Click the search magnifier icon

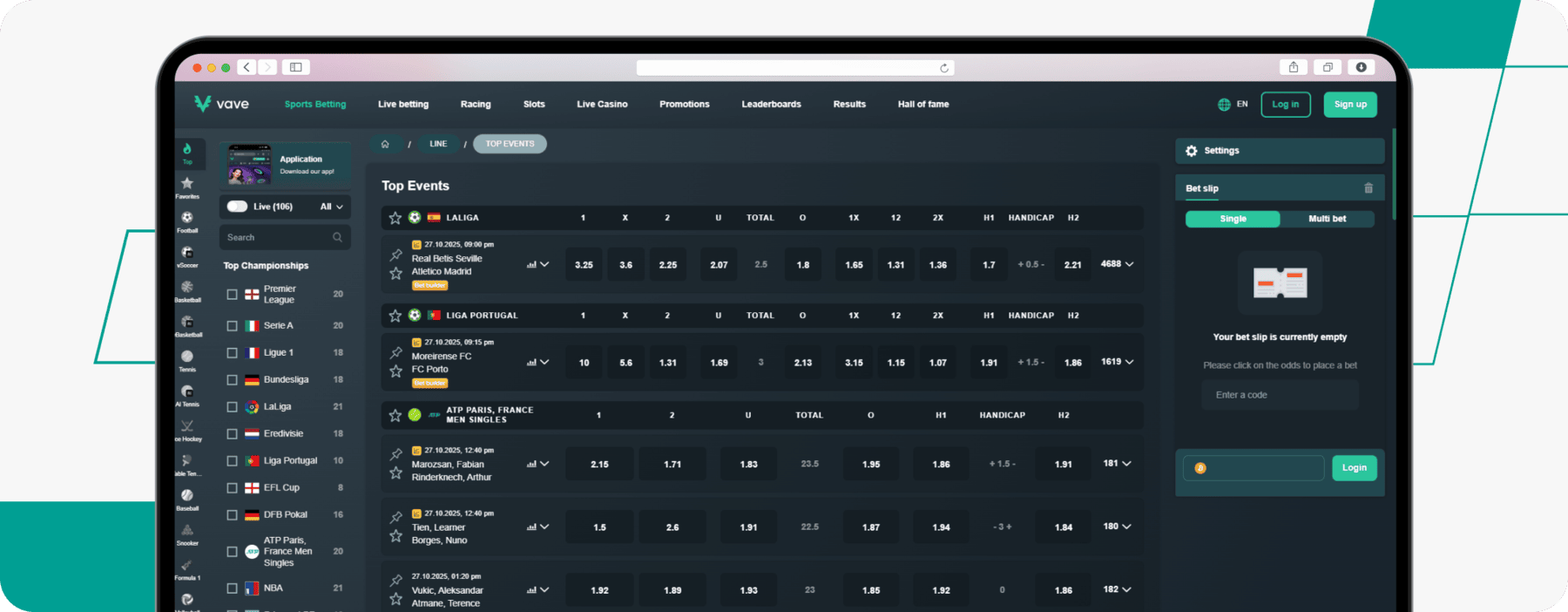coord(337,237)
